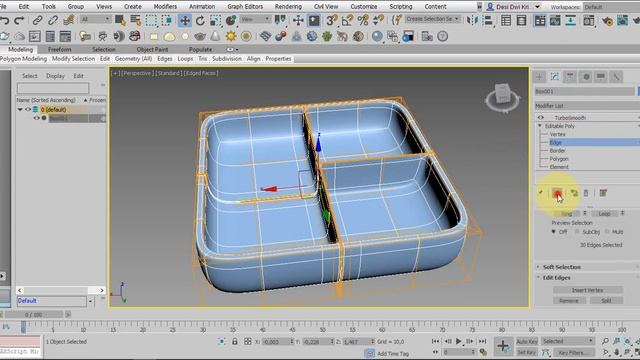Screen dimensions: 640x360
Task: Click Configure Modifier Sets icon
Action: coord(603,193)
